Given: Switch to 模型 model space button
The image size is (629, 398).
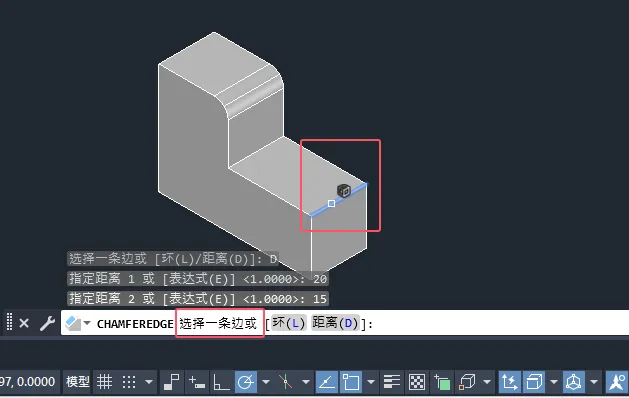Looking at the screenshot, I should [77, 382].
